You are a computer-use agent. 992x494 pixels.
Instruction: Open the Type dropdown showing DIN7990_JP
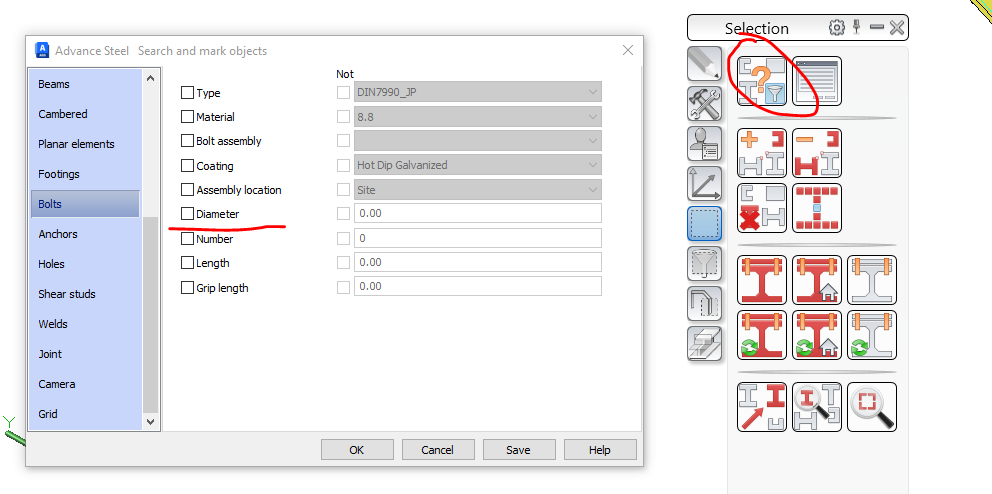[x=478, y=92]
